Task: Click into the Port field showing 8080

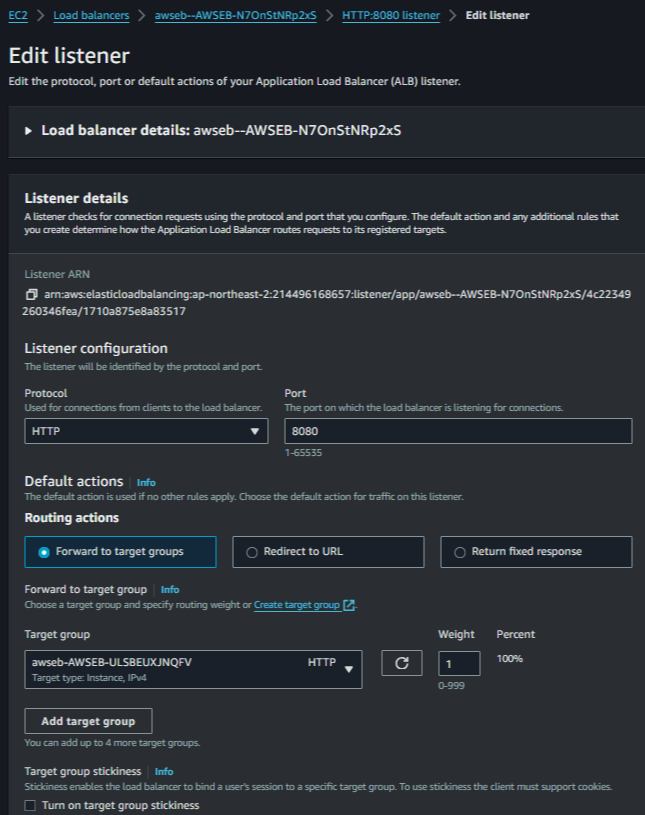Action: pos(458,431)
